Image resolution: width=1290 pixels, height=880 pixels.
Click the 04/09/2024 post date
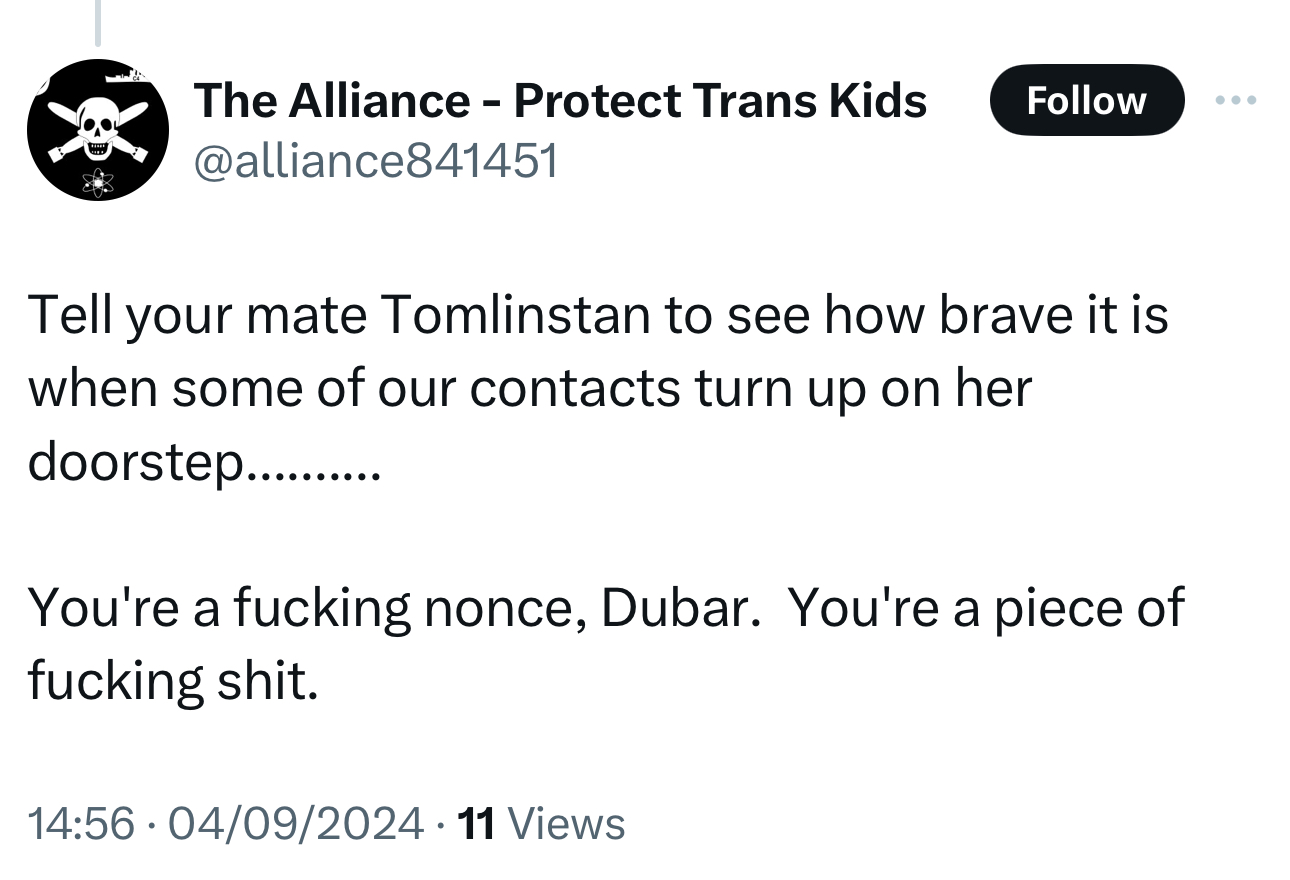[296, 823]
